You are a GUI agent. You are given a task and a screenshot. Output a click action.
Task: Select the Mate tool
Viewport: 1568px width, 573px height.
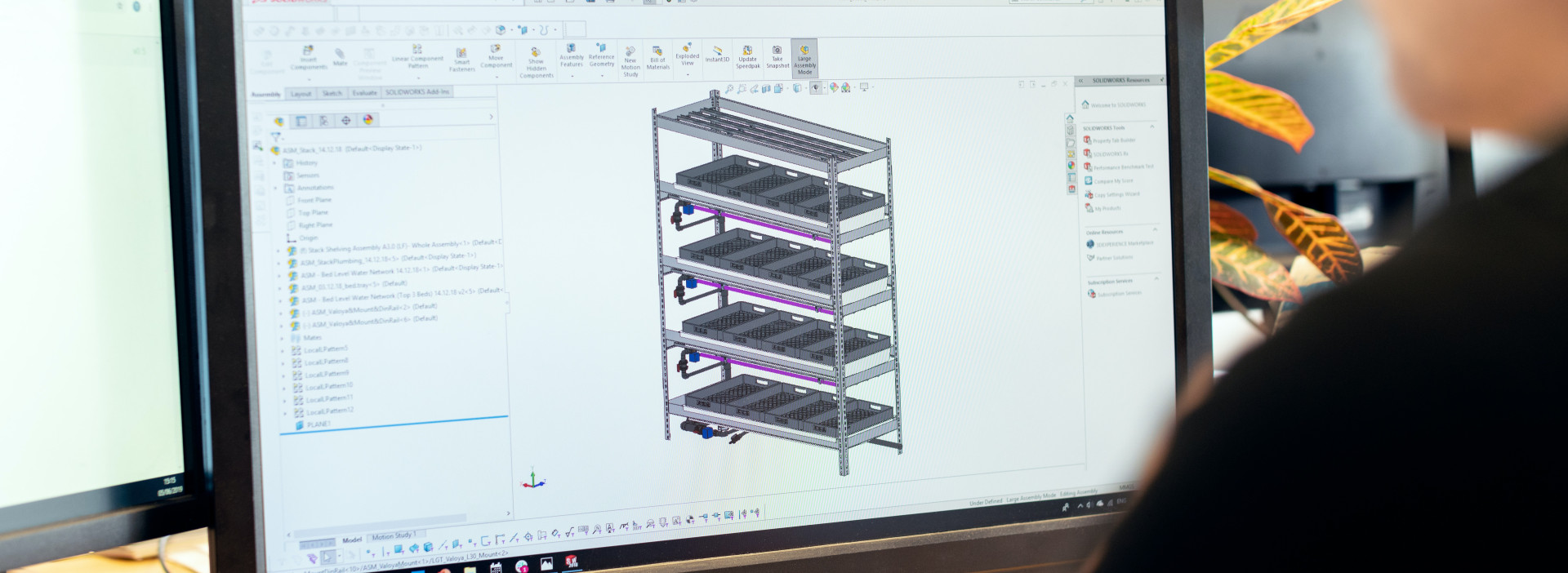[340, 56]
